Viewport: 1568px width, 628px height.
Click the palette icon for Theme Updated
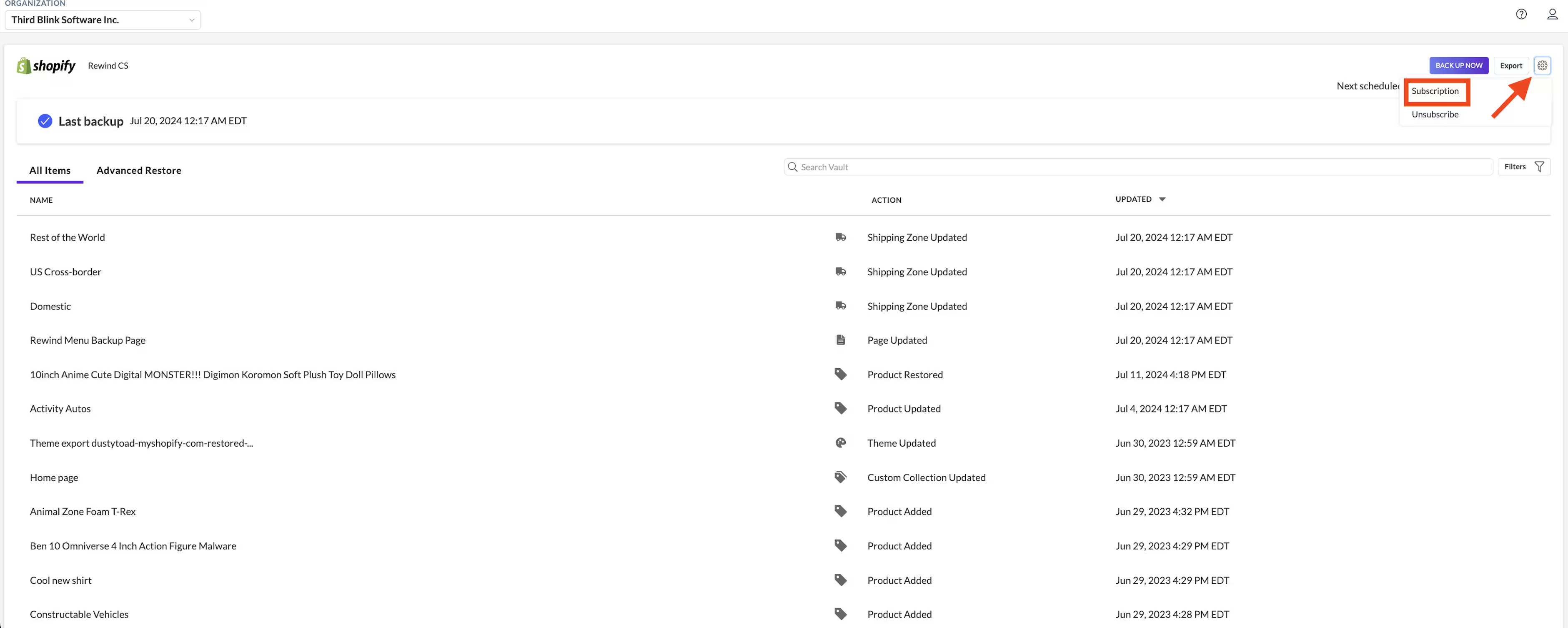point(841,443)
